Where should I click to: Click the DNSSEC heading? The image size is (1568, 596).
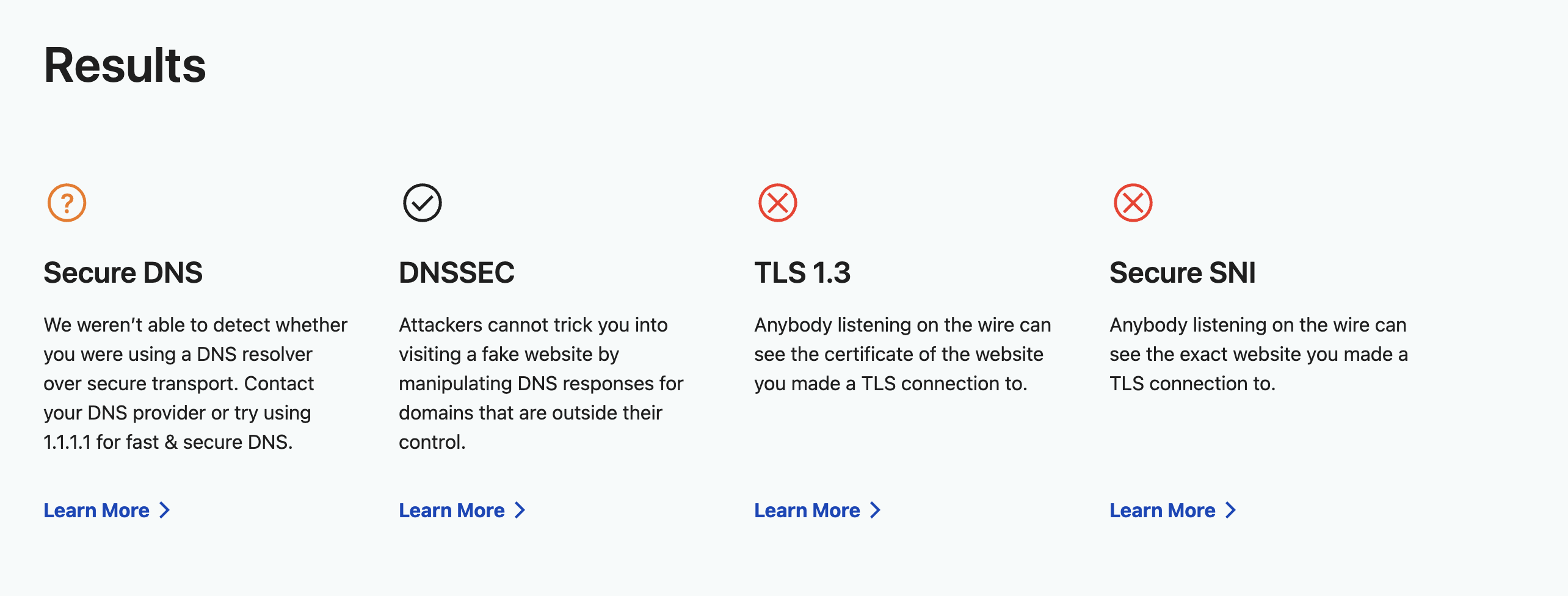[x=457, y=272]
